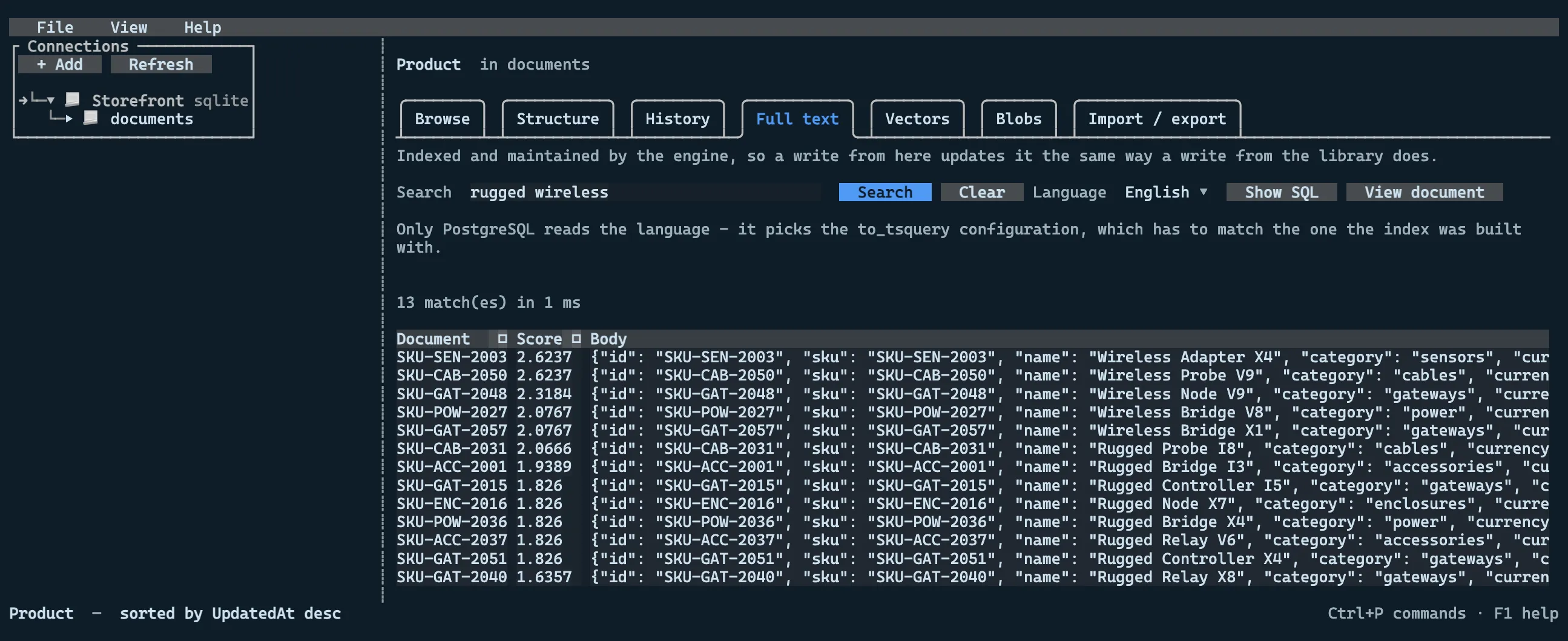Click the 13 match(es) in 1 ms status
The height and width of the screenshot is (641, 1568).
tap(488, 302)
